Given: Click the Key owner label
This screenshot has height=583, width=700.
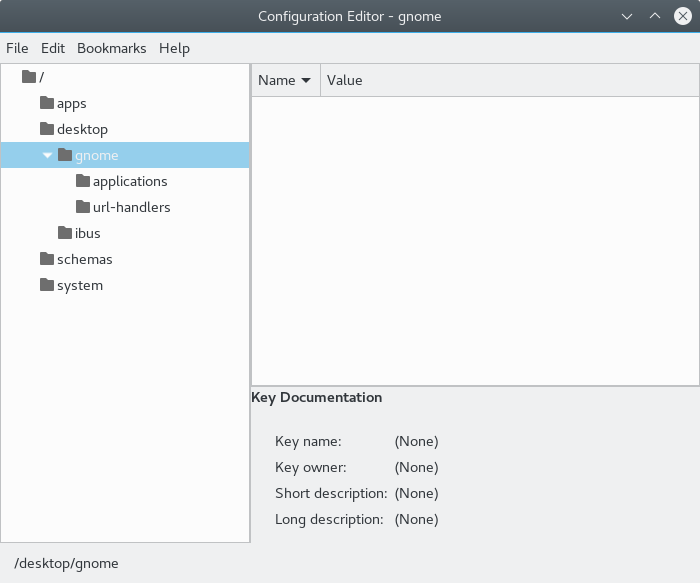Looking at the screenshot, I should (310, 467).
